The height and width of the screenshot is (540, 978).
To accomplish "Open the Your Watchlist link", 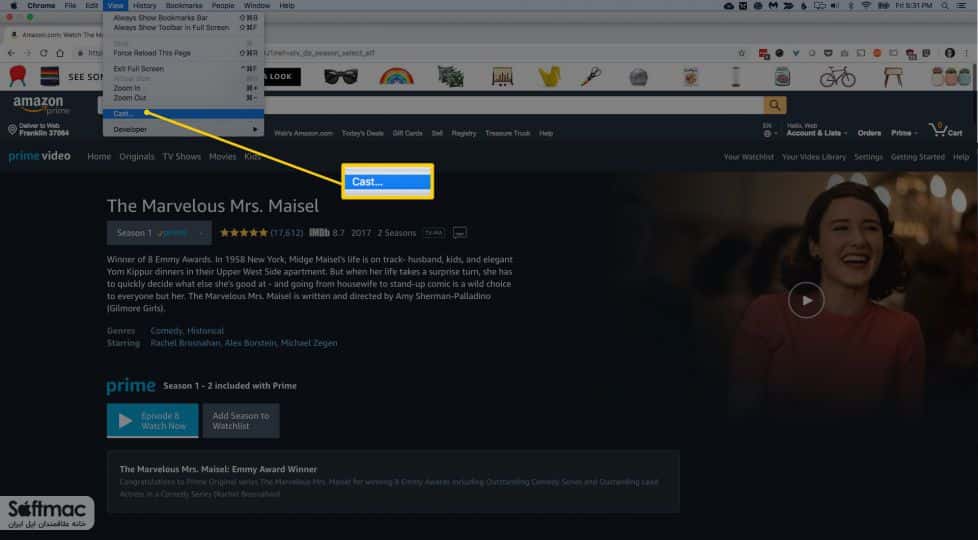I will pyautogui.click(x=748, y=157).
